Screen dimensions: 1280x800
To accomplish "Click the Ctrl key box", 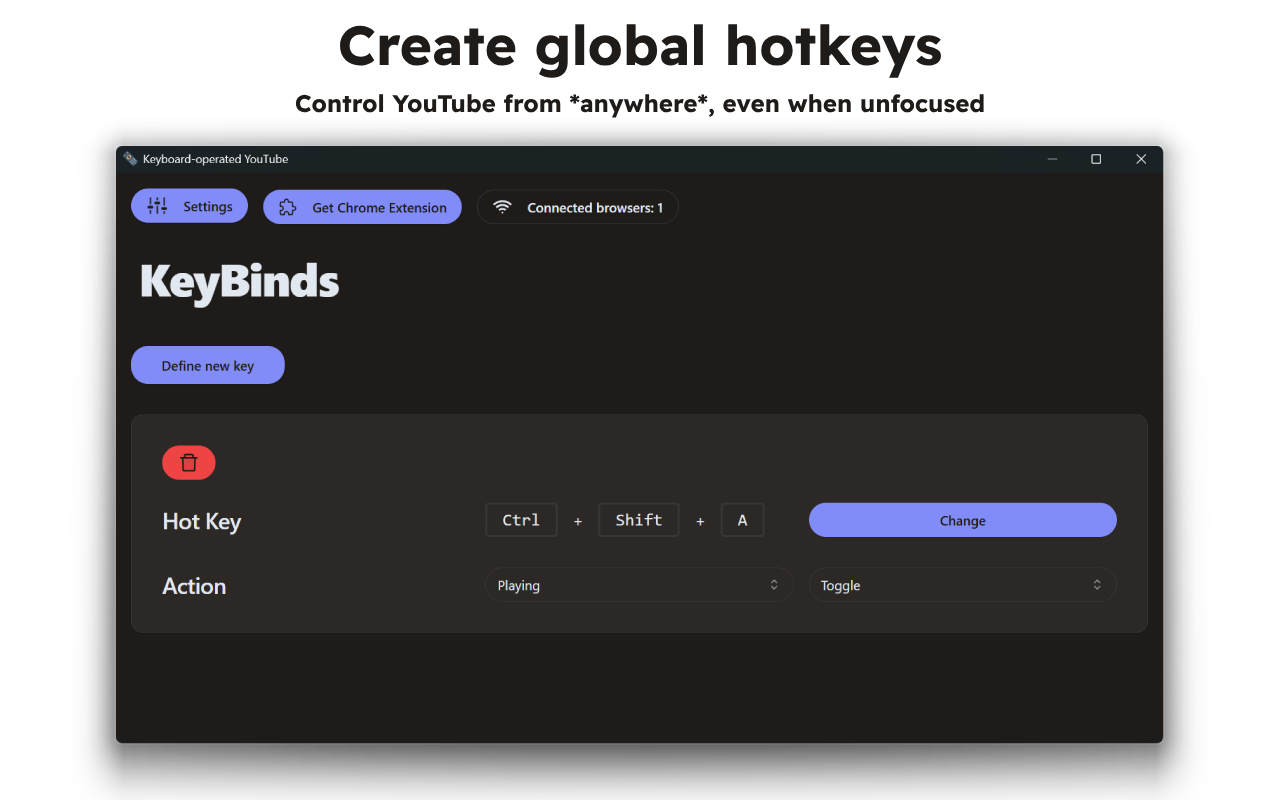I will pyautogui.click(x=521, y=520).
